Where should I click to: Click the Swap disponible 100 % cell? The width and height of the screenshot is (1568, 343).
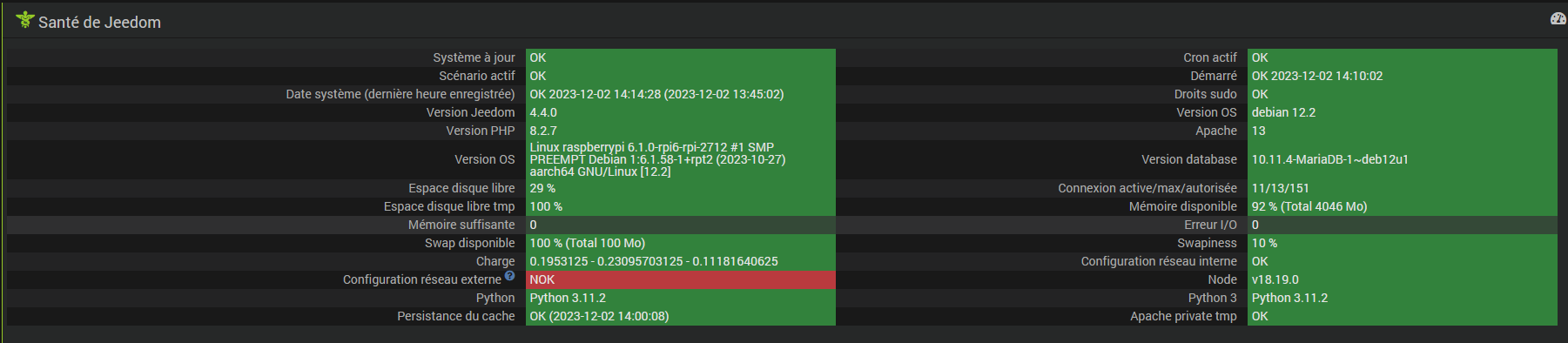coord(681,243)
